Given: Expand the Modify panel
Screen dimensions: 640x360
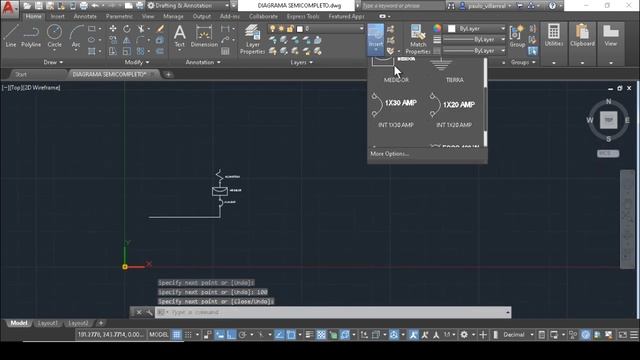Looking at the screenshot, I should point(137,62).
